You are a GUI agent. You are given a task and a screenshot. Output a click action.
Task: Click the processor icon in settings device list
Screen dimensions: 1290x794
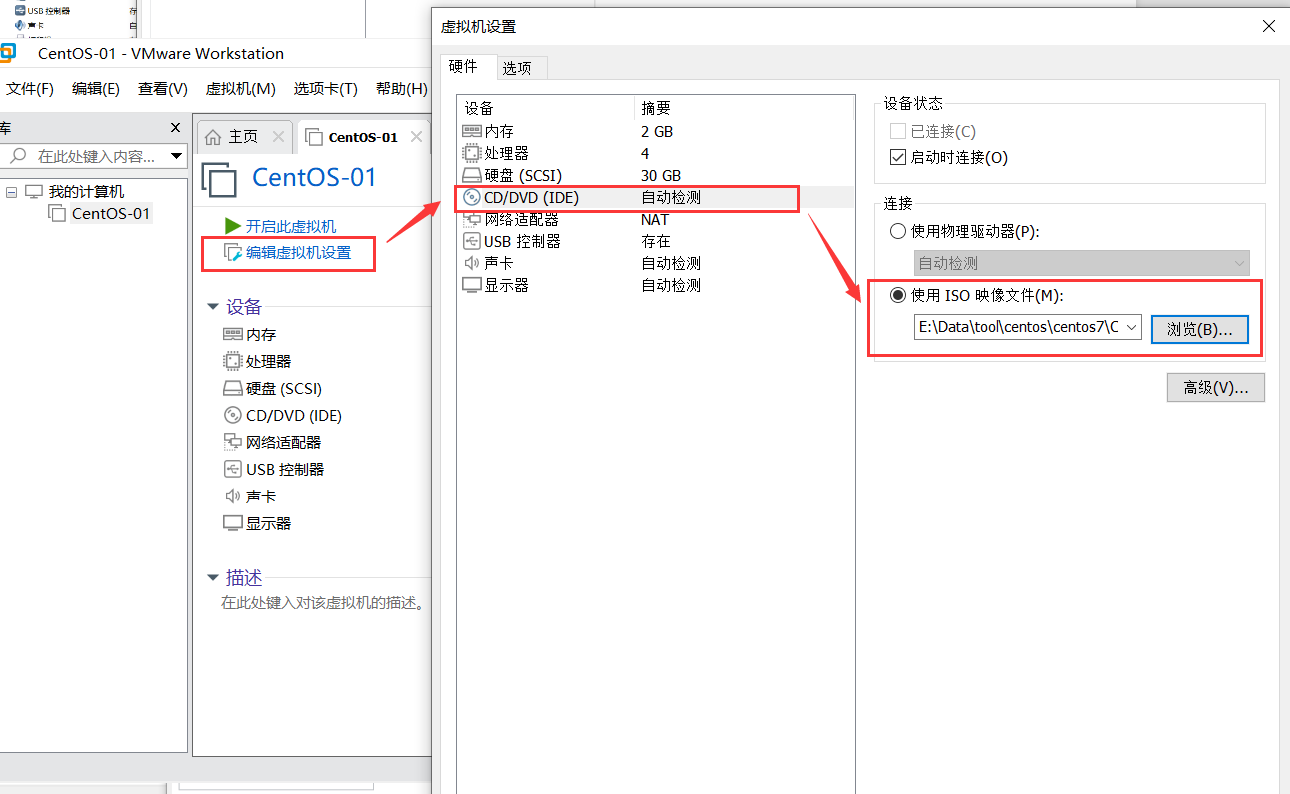(x=471, y=154)
